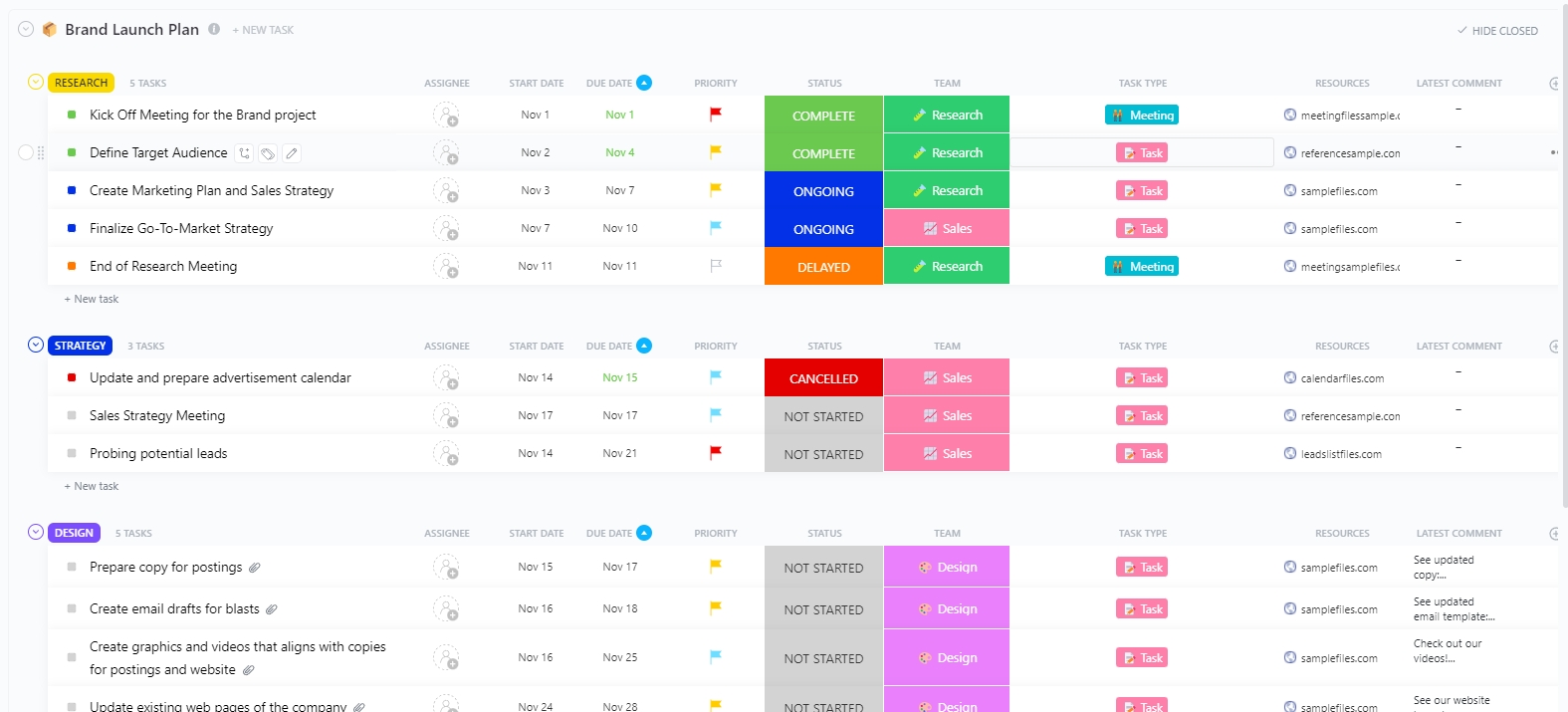Click assignee avatar icon for Kick Off Meeting
Screen dimensions: 1568x712
click(x=446, y=116)
